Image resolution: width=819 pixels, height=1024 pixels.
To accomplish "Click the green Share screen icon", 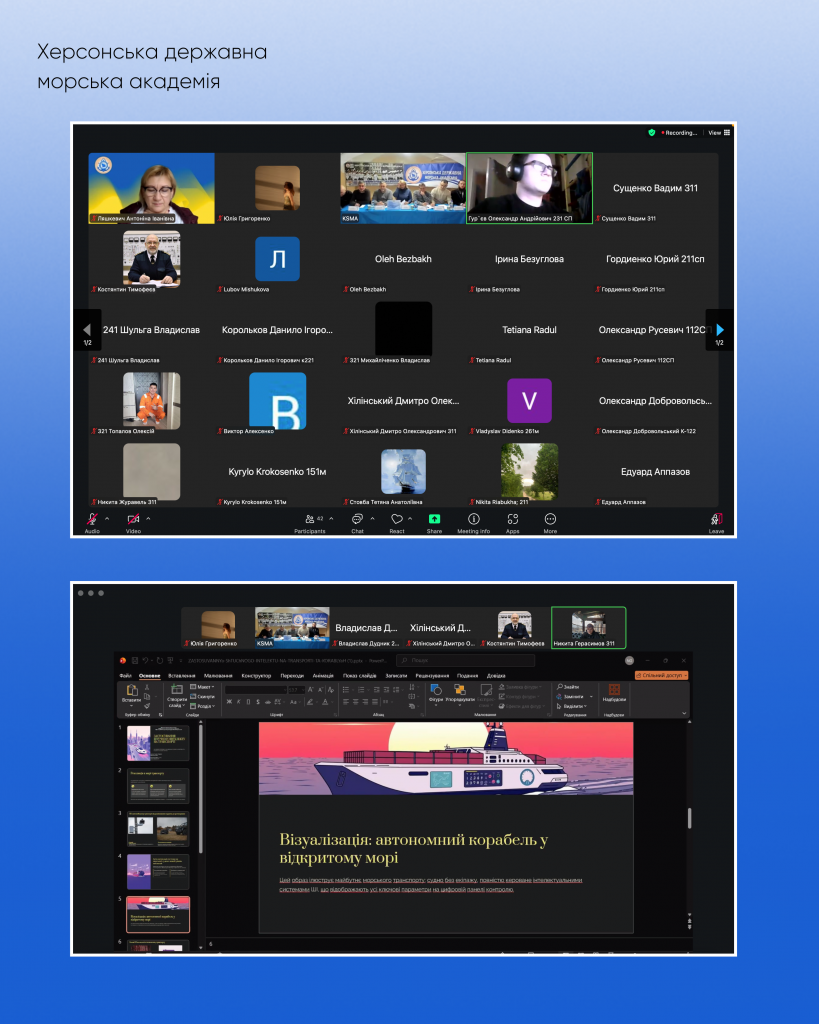I will click(x=434, y=520).
